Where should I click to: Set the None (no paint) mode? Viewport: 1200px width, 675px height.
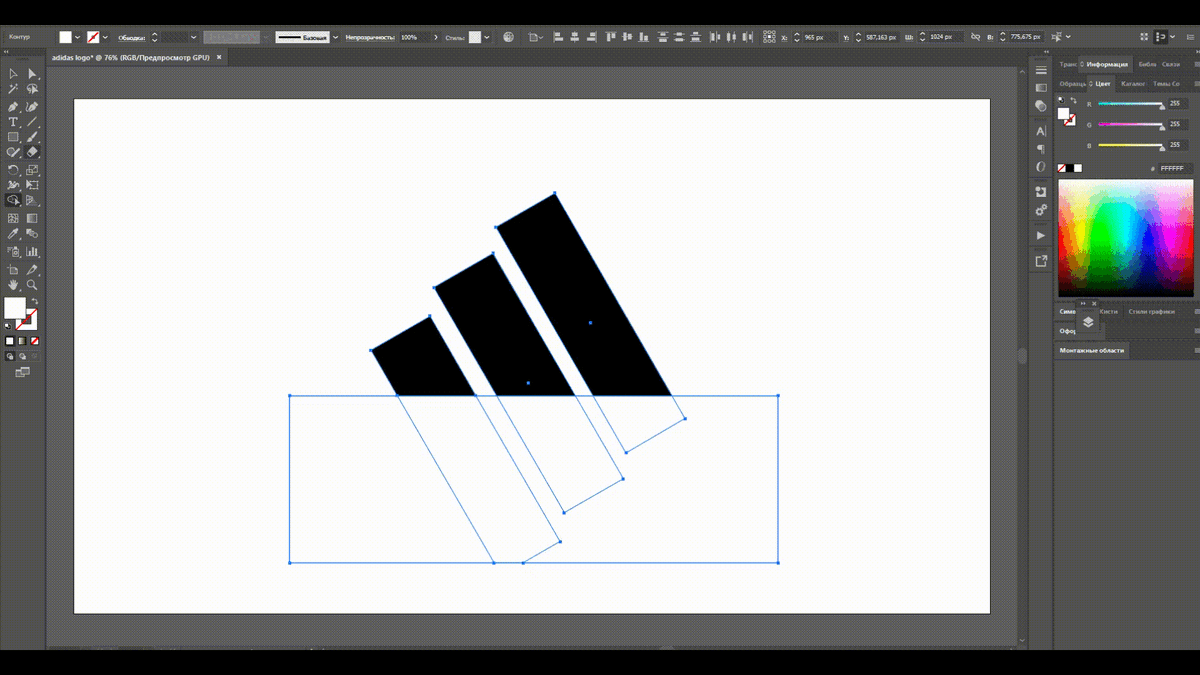pyautogui.click(x=34, y=341)
